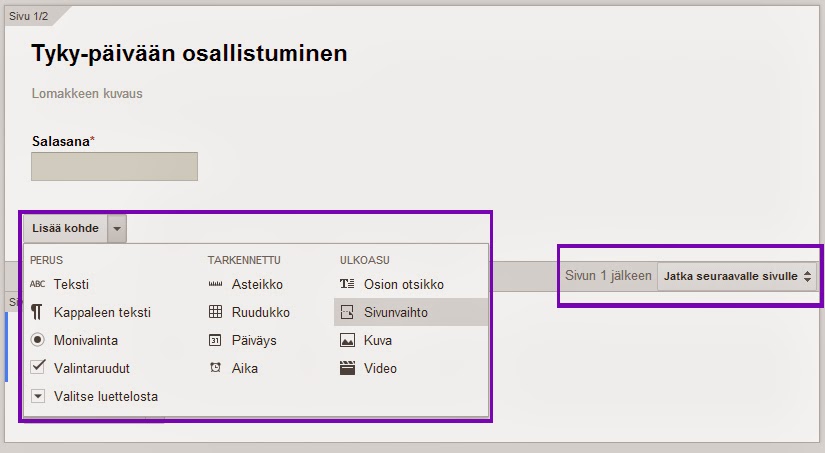Click the Video clapperboard icon
The height and width of the screenshot is (453, 825).
347,368
